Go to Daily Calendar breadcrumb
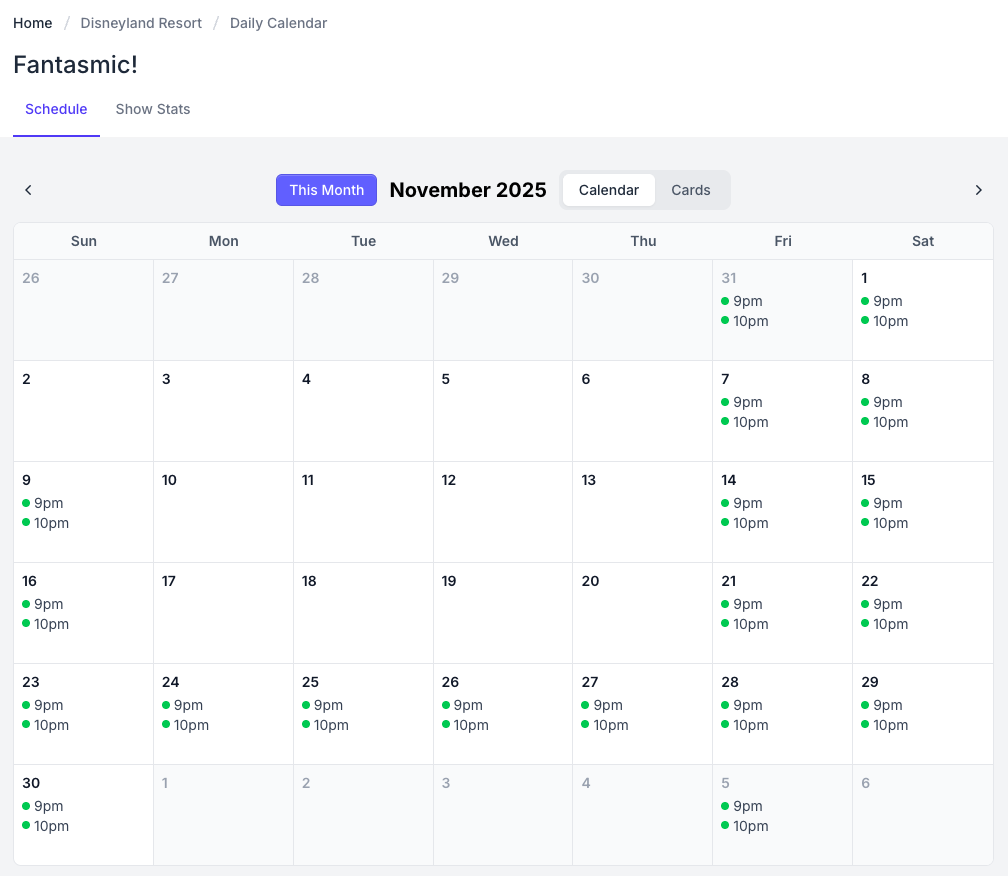Image resolution: width=1008 pixels, height=876 pixels. (x=278, y=23)
